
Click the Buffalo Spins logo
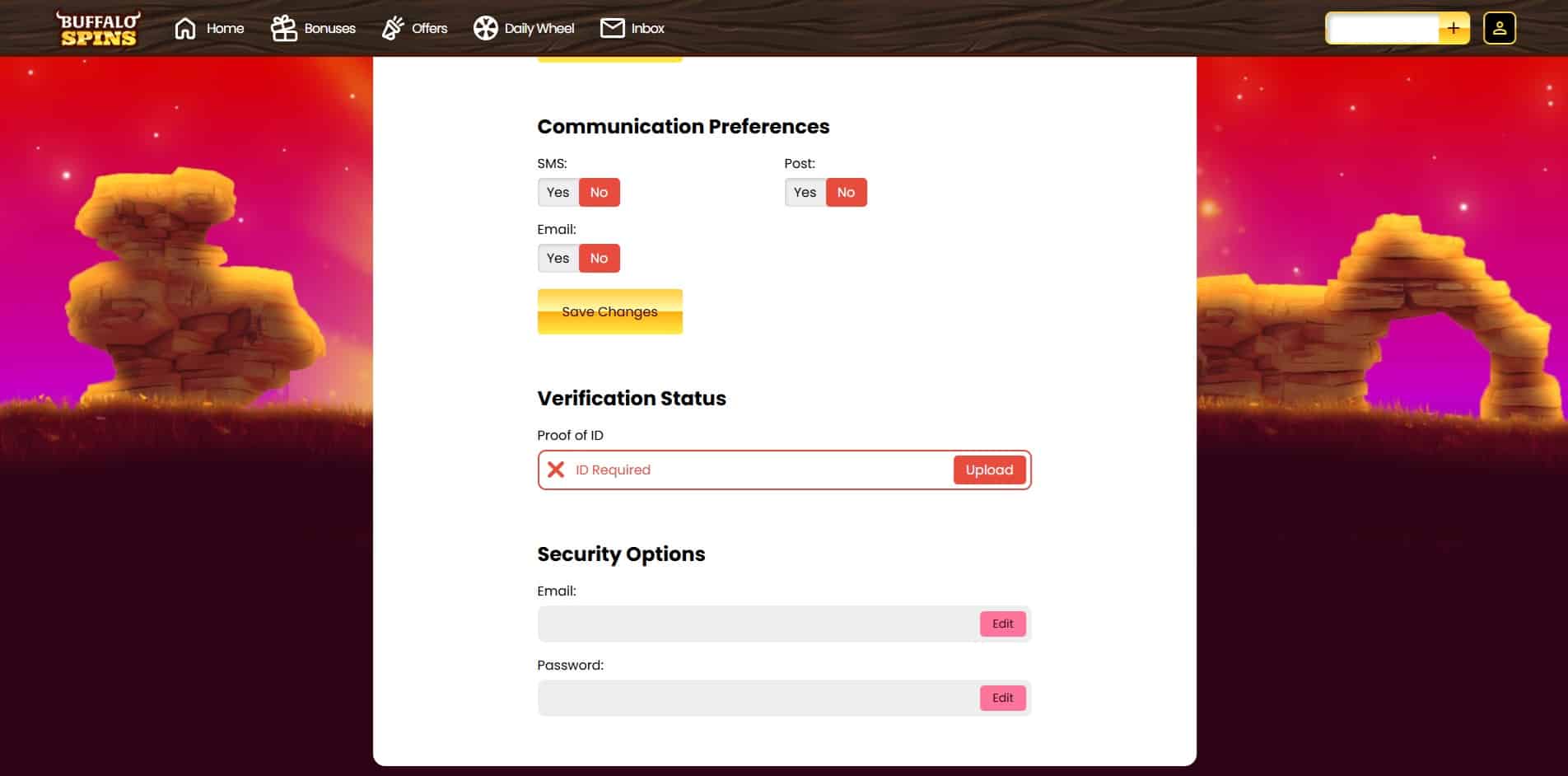point(99,27)
